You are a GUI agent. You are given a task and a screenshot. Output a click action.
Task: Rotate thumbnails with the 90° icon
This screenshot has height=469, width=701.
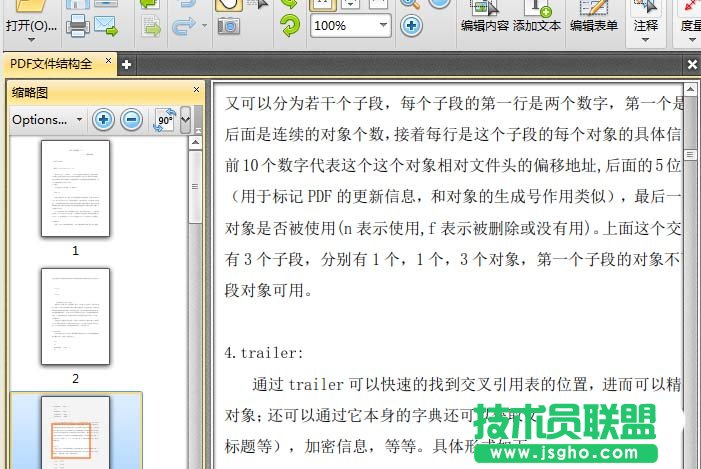[x=165, y=120]
